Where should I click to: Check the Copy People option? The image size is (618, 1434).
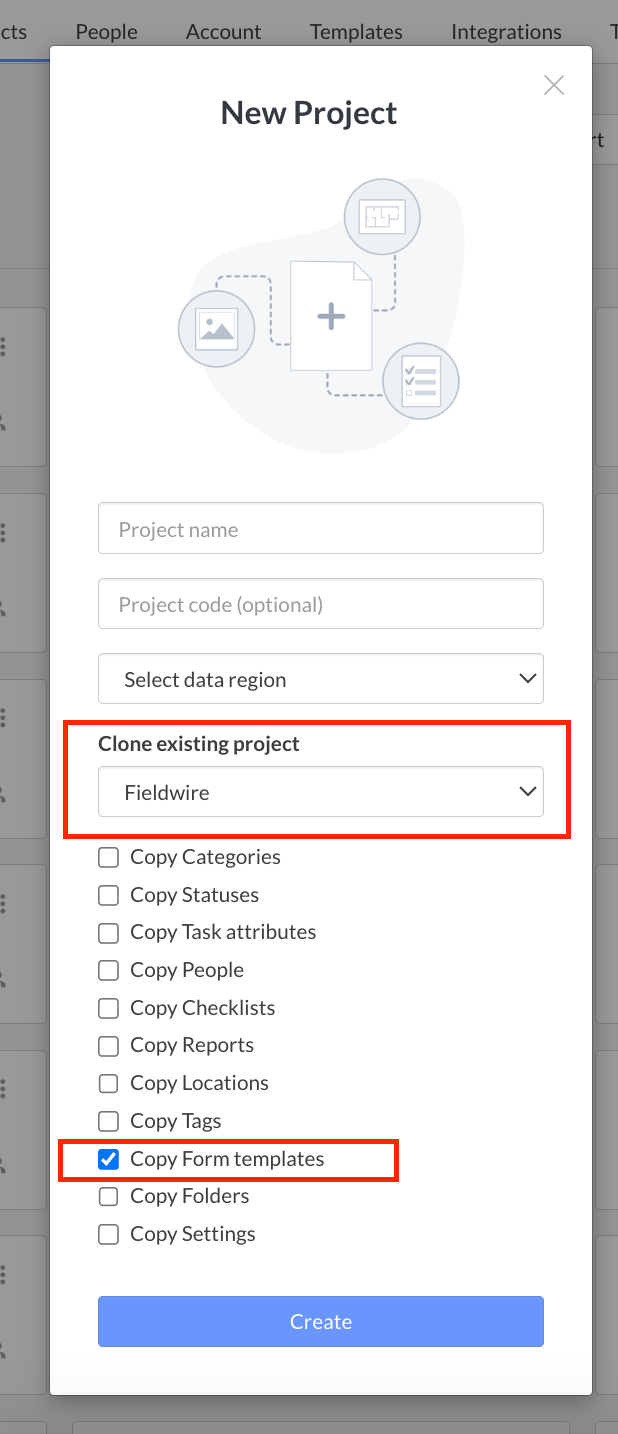(108, 970)
